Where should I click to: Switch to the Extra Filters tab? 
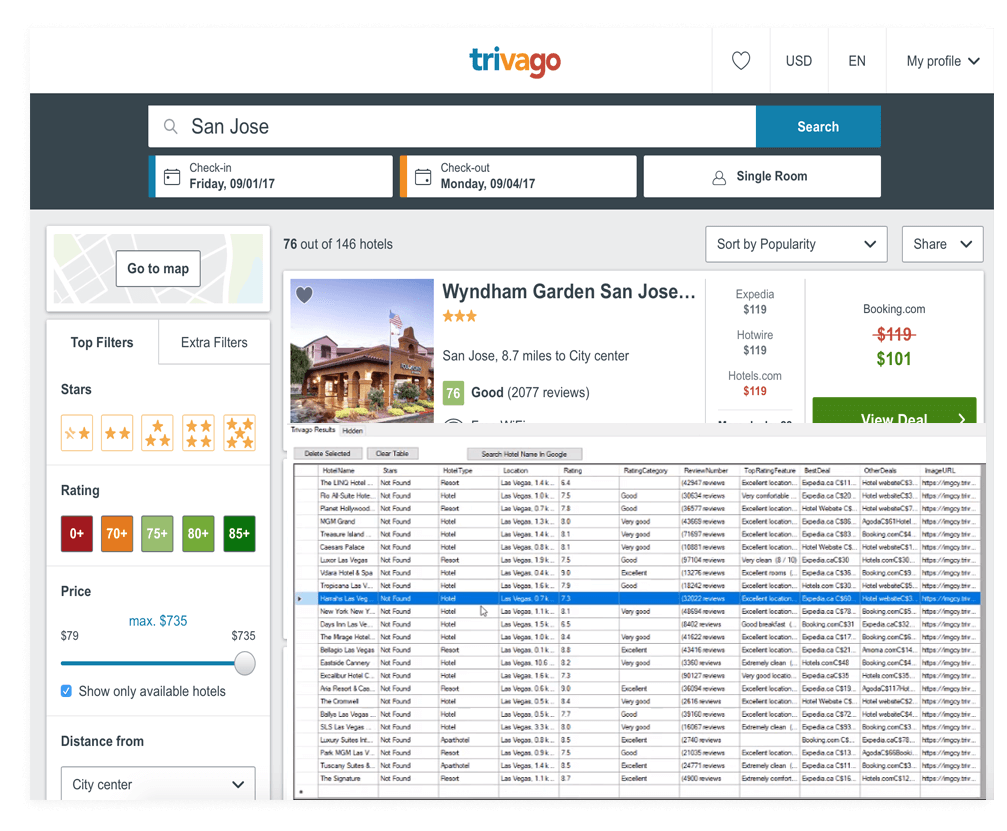point(214,342)
